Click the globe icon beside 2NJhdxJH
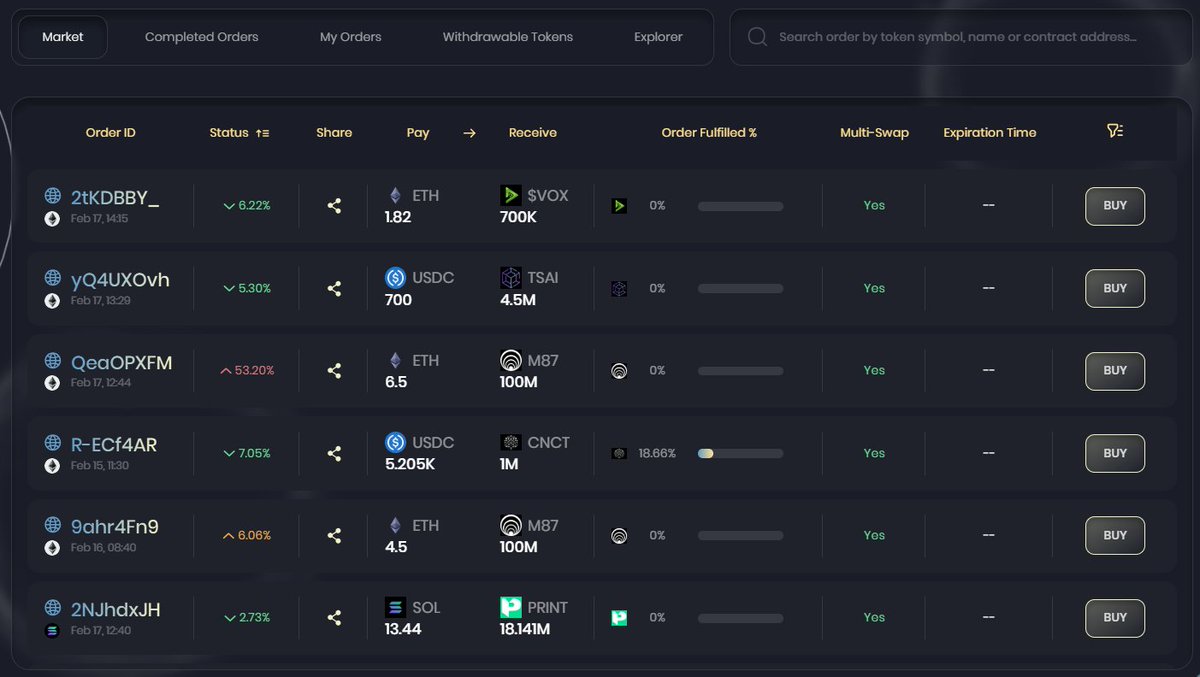The image size is (1200, 677). [52, 607]
